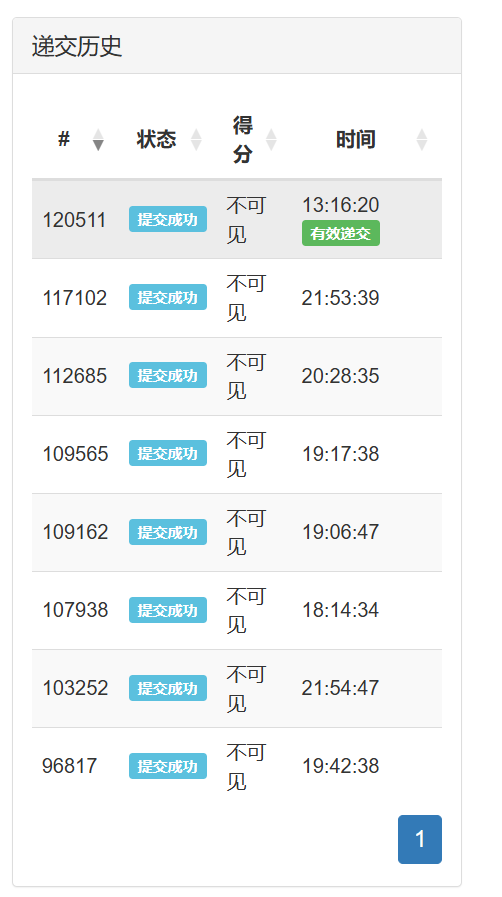The image size is (502, 897).
Task: Click the 递交历史 panel heading
Action: tap(77, 46)
